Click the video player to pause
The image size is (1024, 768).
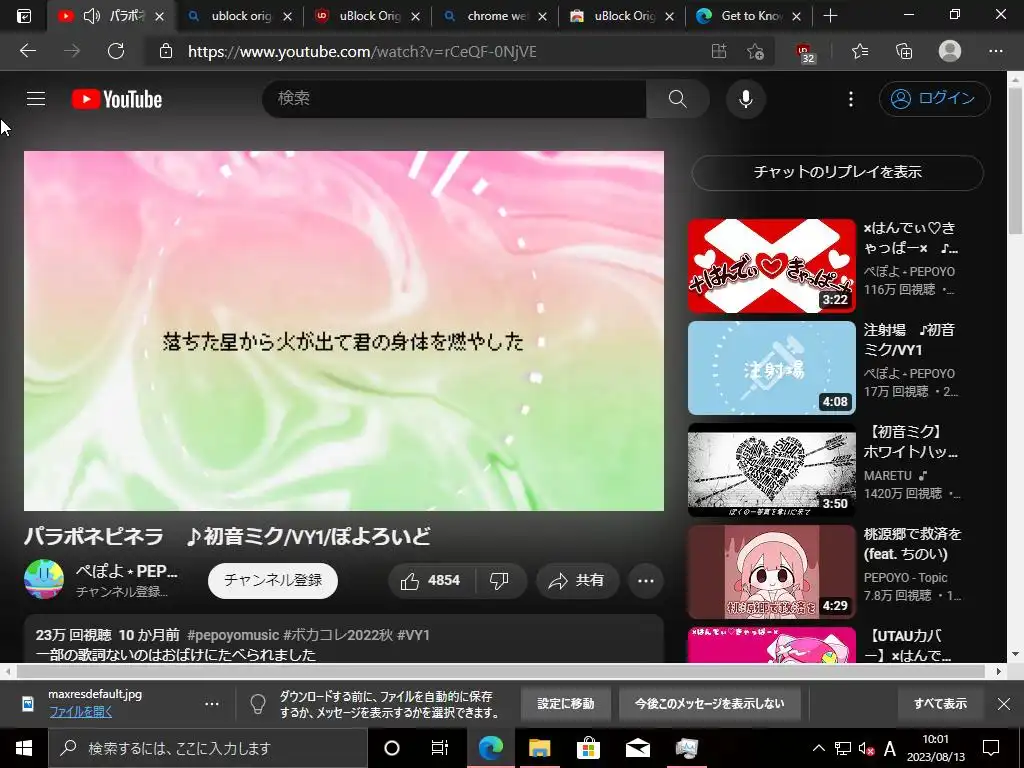[x=344, y=330]
